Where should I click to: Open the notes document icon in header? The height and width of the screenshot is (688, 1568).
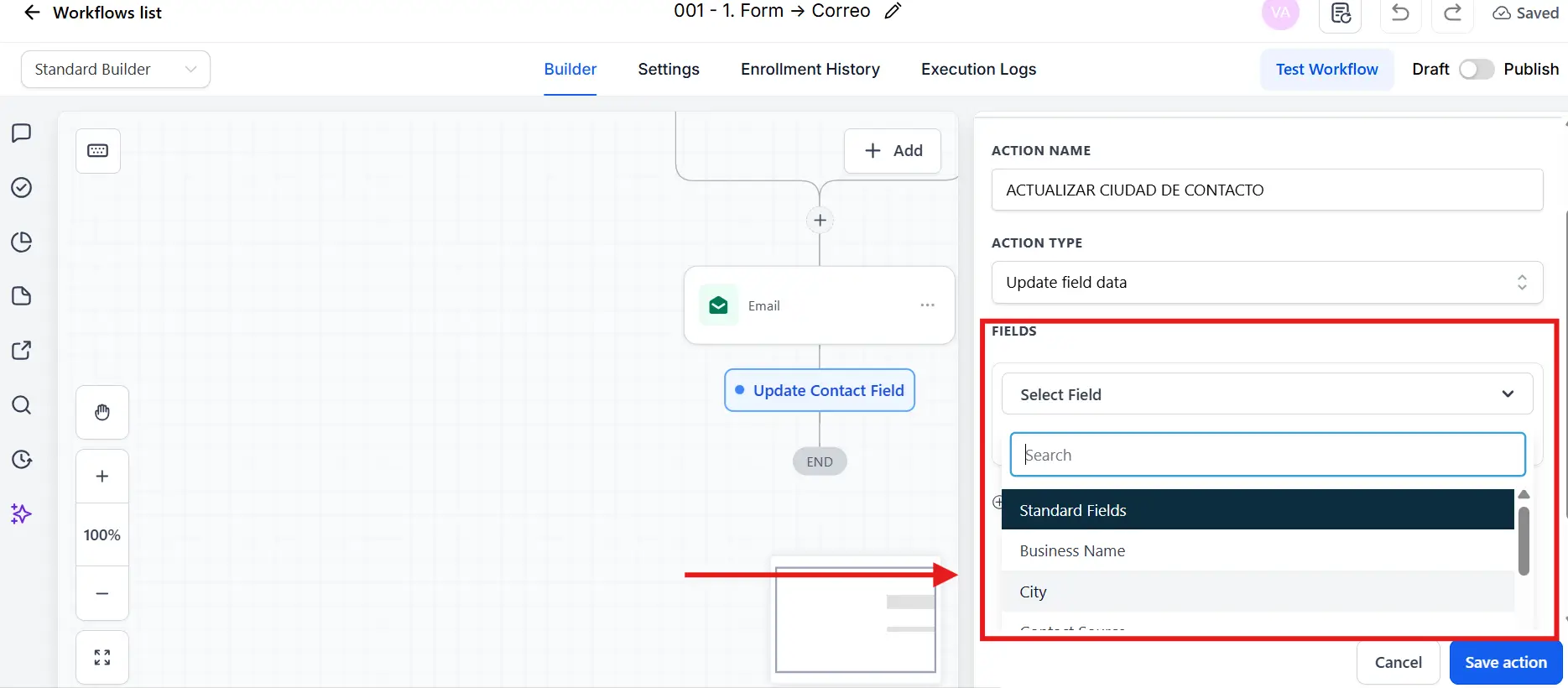pyautogui.click(x=1341, y=13)
